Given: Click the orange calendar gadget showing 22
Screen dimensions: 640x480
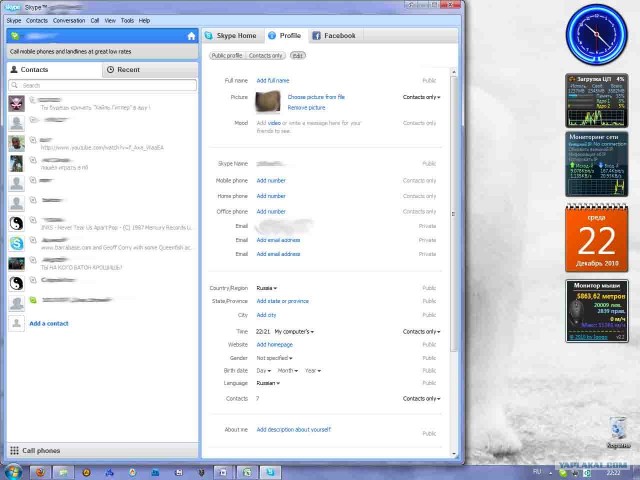Looking at the screenshot, I should coord(596,238).
